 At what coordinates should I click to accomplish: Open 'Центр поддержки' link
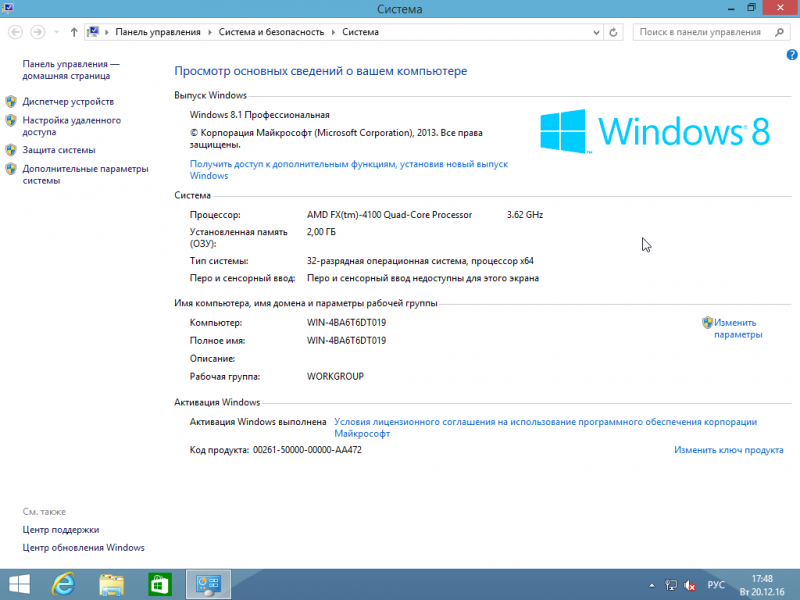click(61, 530)
